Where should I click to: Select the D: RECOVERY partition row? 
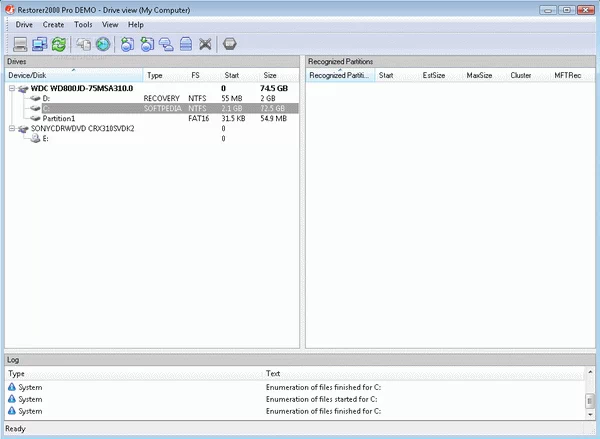tap(152, 98)
